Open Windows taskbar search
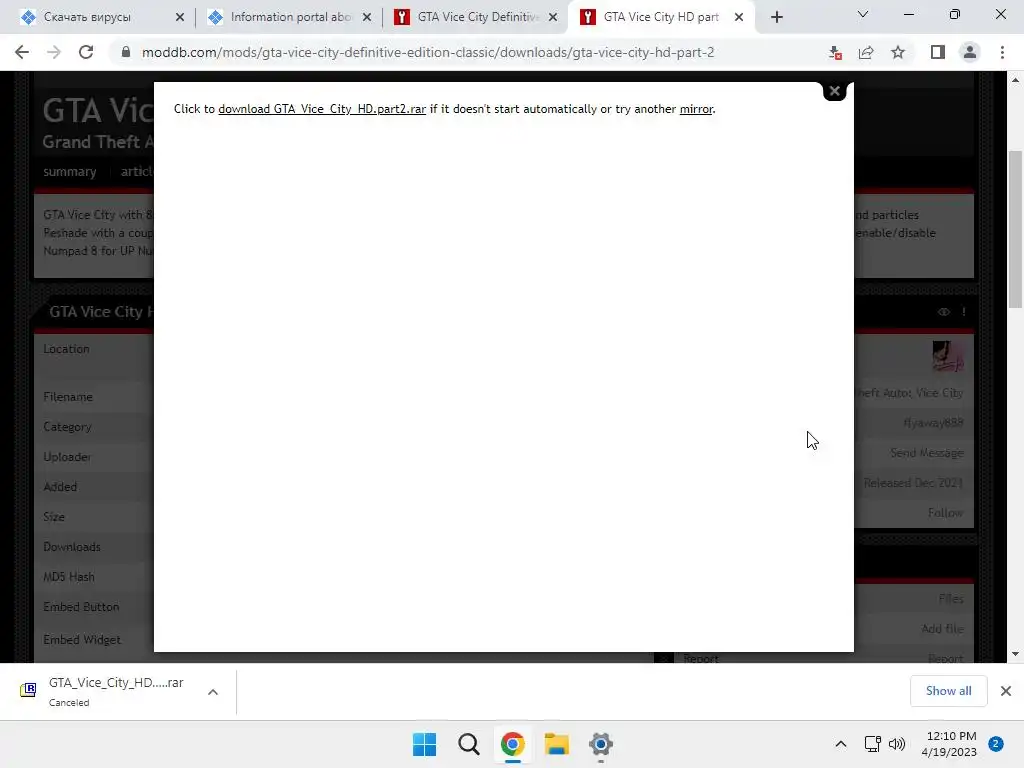This screenshot has height=768, width=1024. point(468,744)
